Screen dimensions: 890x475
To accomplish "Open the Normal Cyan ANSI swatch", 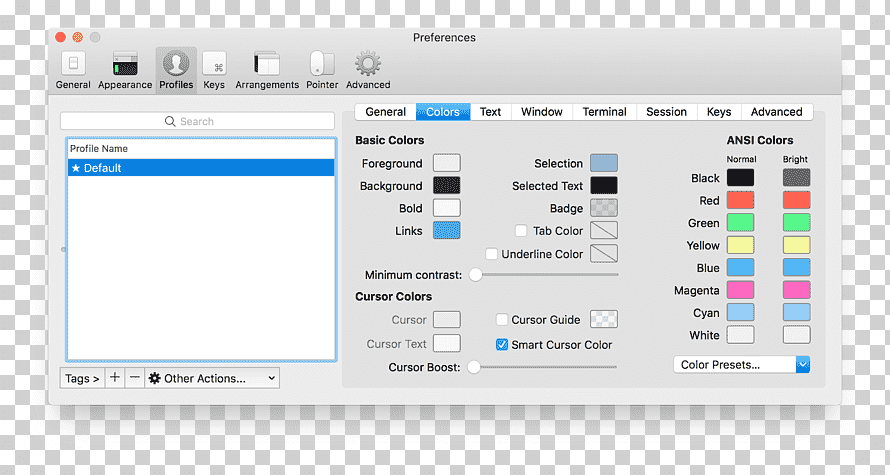I will click(x=741, y=312).
